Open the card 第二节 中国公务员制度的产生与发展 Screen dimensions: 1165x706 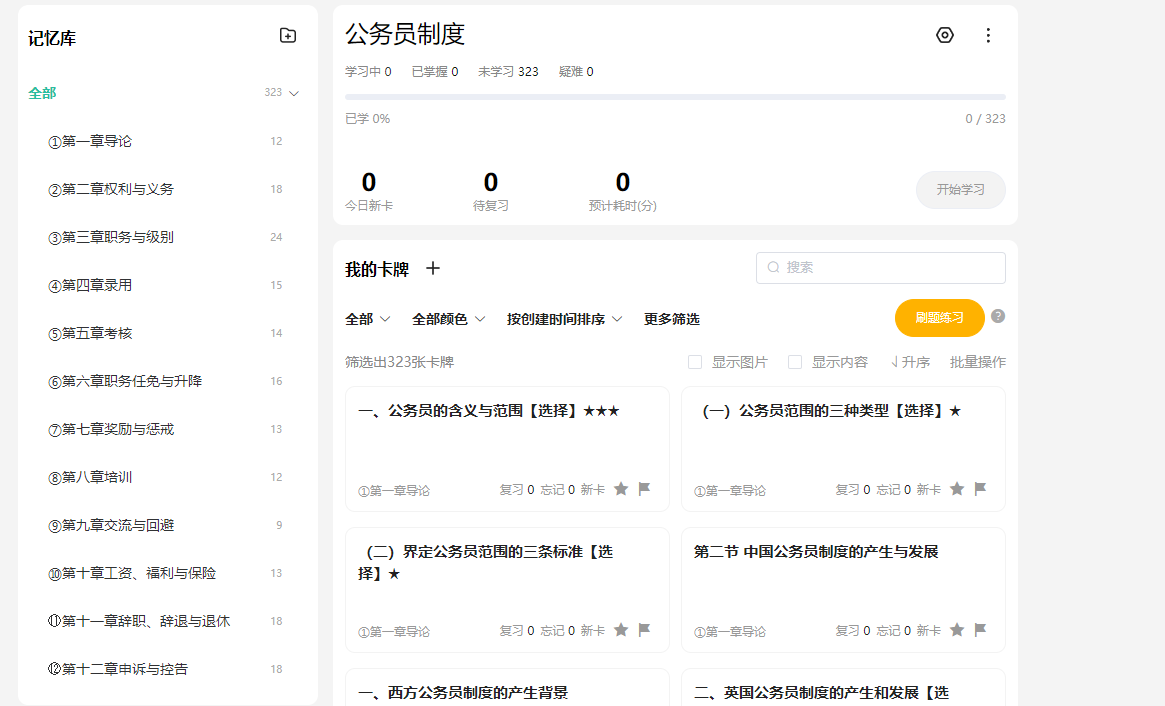coord(843,590)
